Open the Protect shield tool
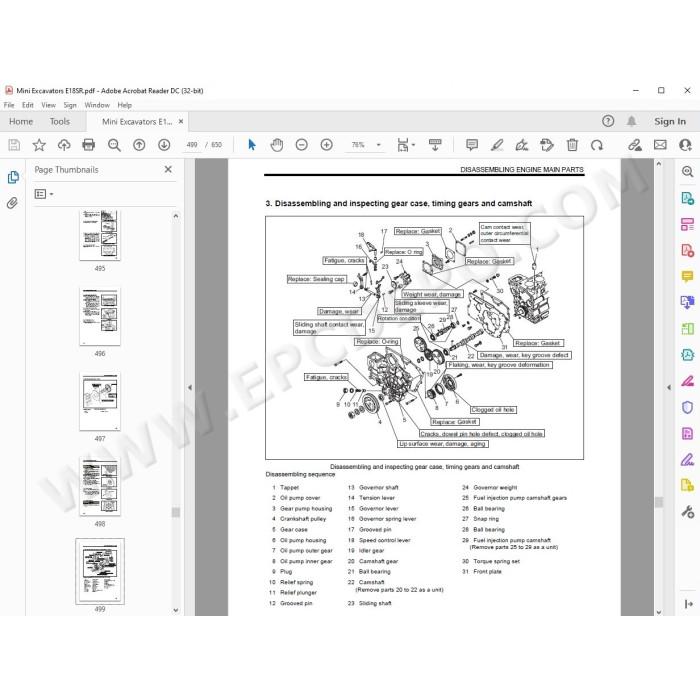The height and width of the screenshot is (700, 700). (688, 407)
